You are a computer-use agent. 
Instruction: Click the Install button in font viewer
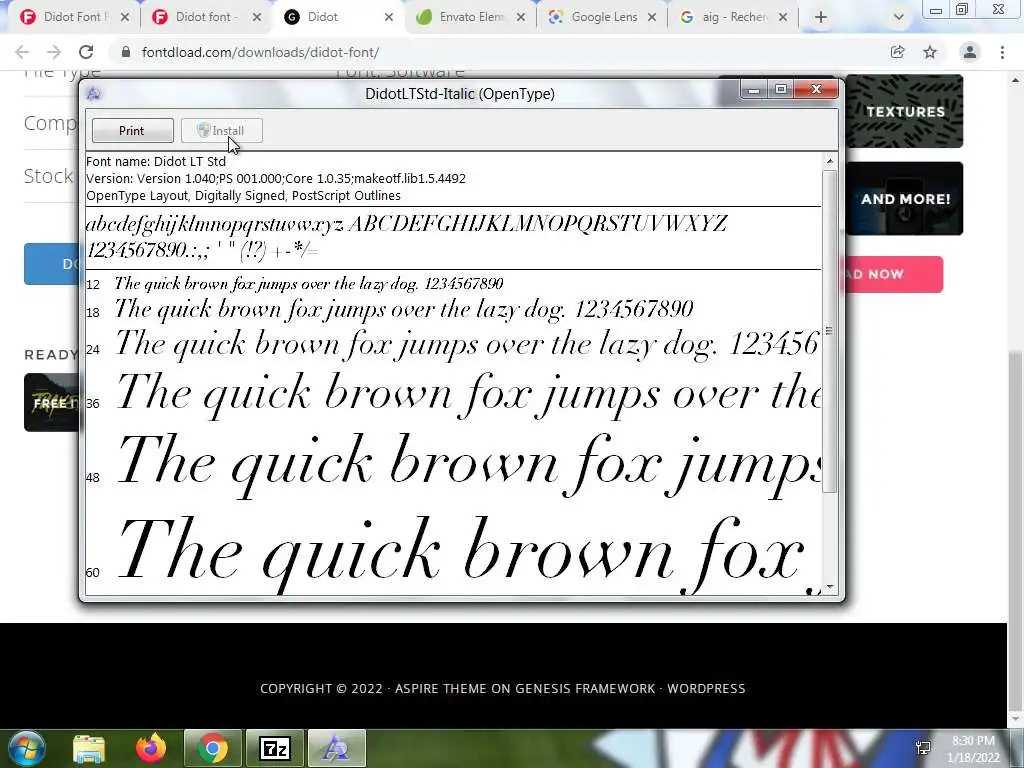(221, 131)
